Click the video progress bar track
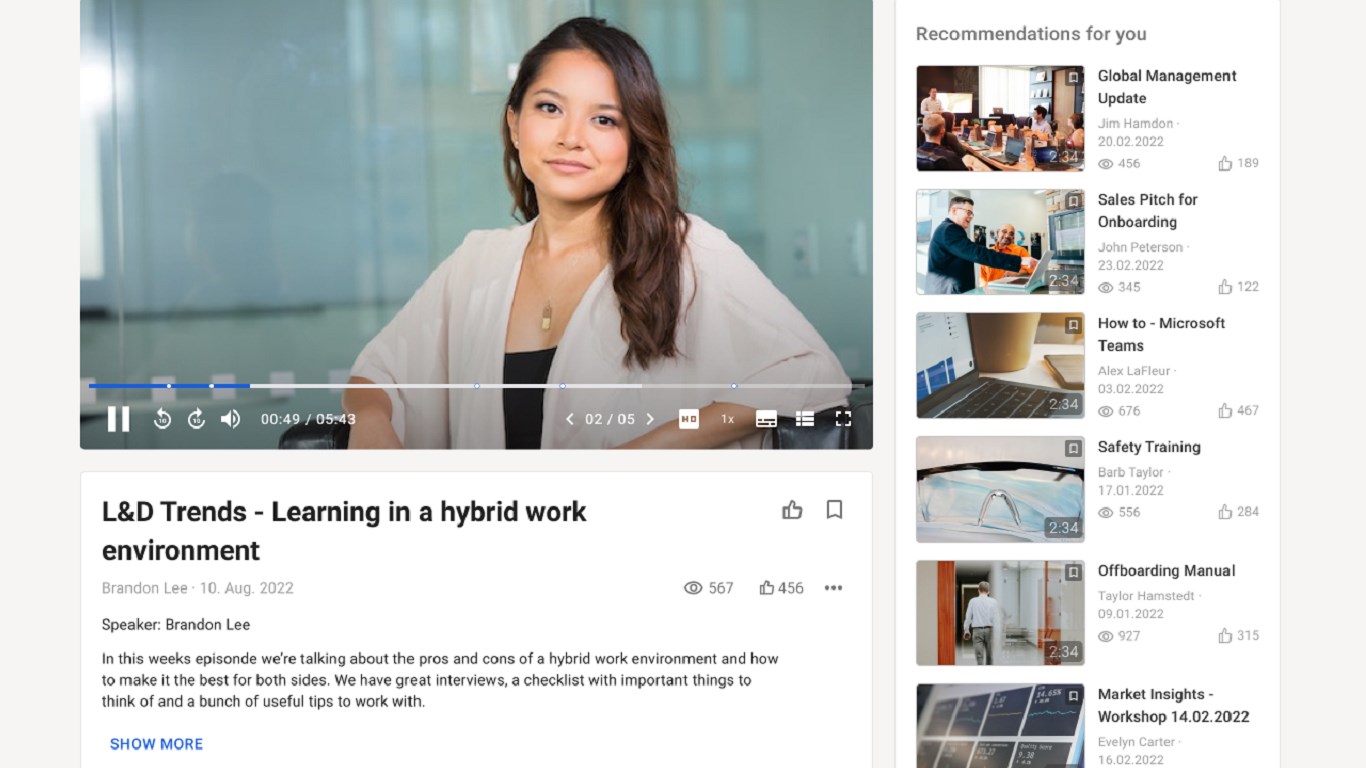This screenshot has width=1366, height=768. point(476,385)
